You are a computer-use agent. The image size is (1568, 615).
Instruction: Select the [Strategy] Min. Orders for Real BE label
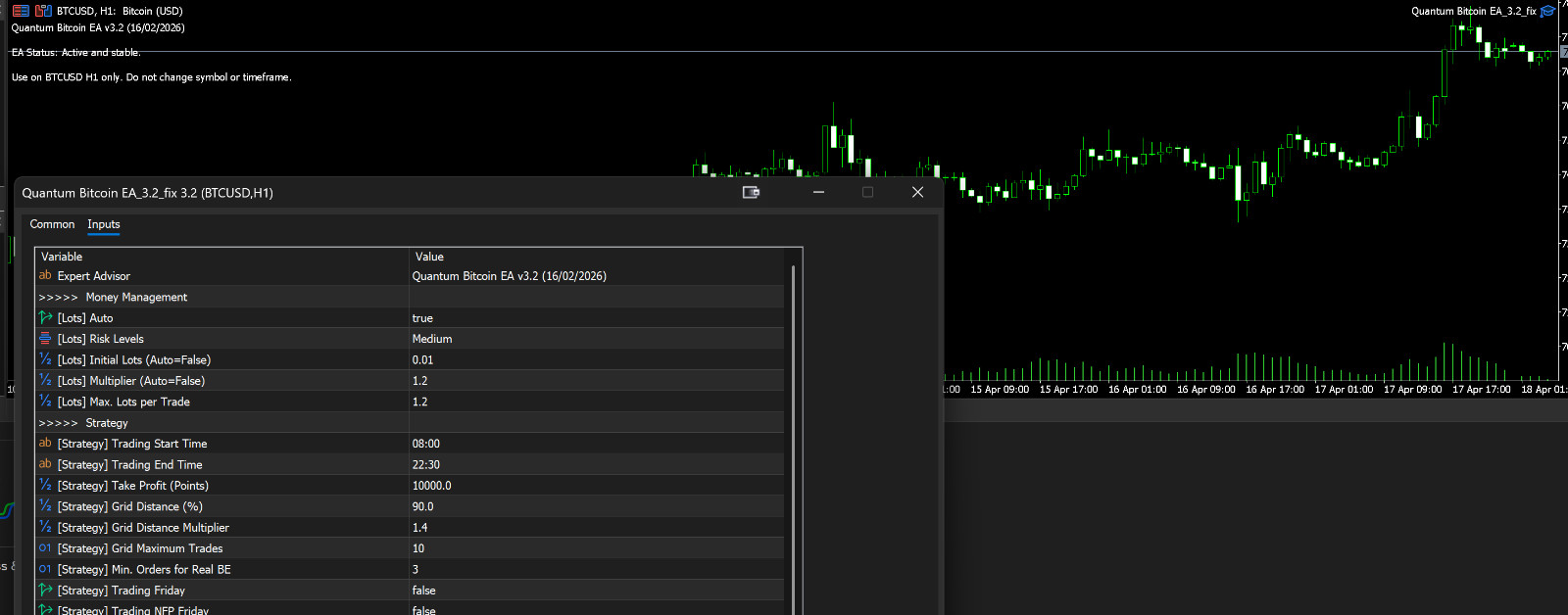(x=144, y=569)
